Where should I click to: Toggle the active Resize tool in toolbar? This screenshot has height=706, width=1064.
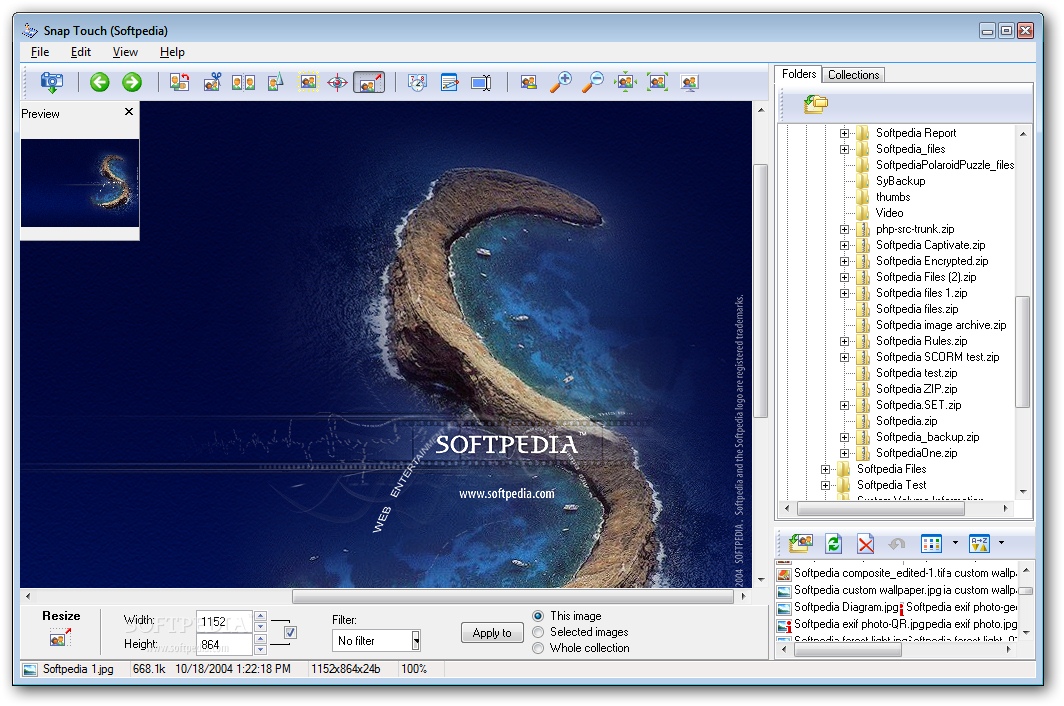[x=369, y=83]
